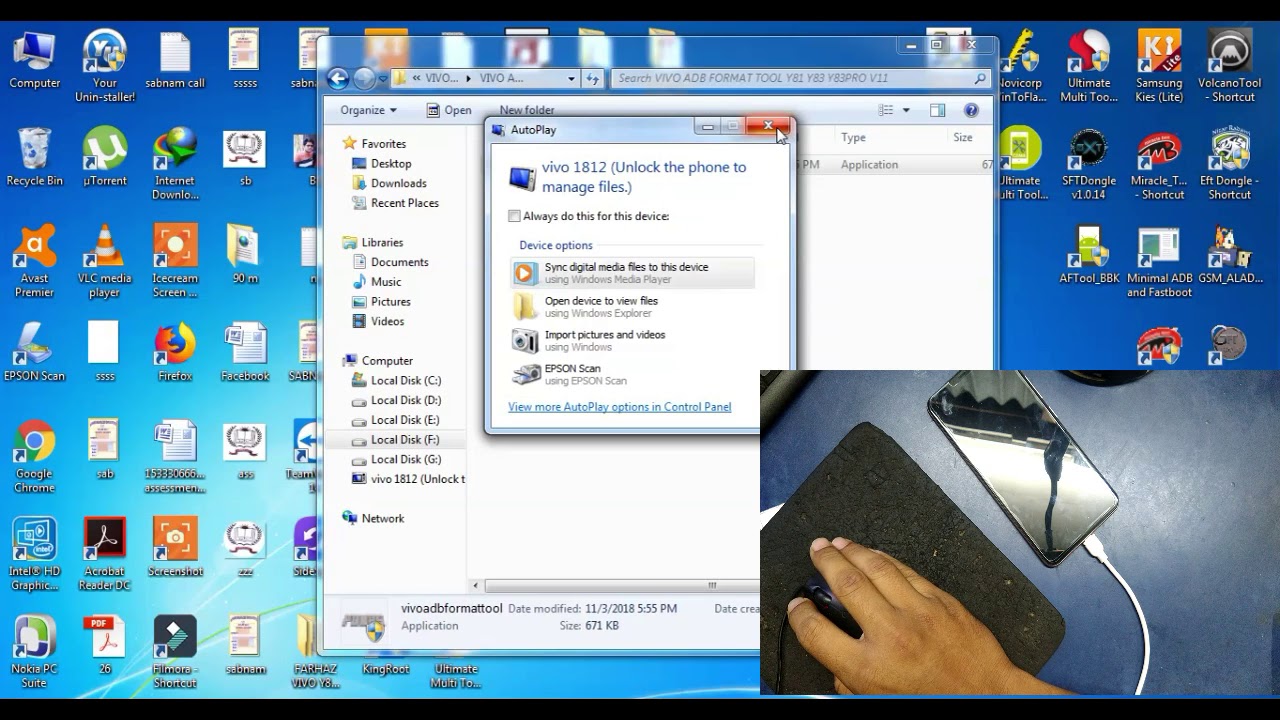Viewport: 1280px width, 720px height.
Task: Open the view options dropdown arrow
Action: point(906,110)
